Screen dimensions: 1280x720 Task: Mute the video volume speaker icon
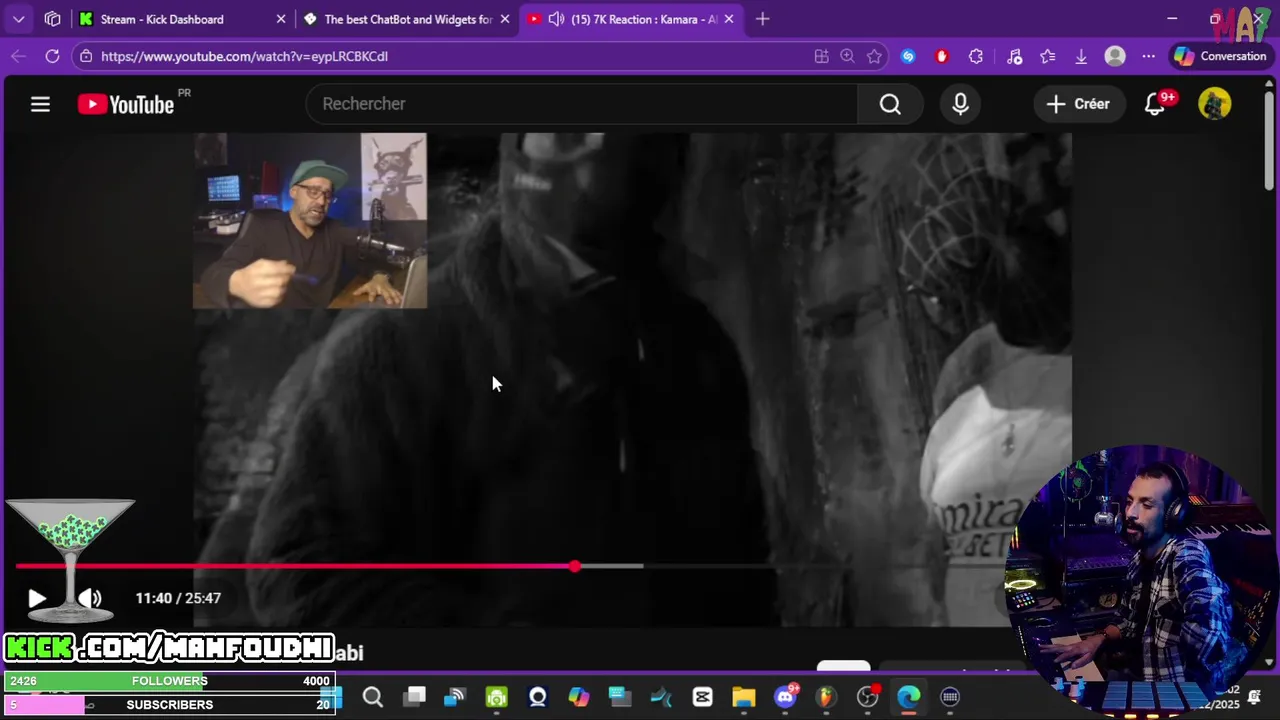click(x=90, y=598)
